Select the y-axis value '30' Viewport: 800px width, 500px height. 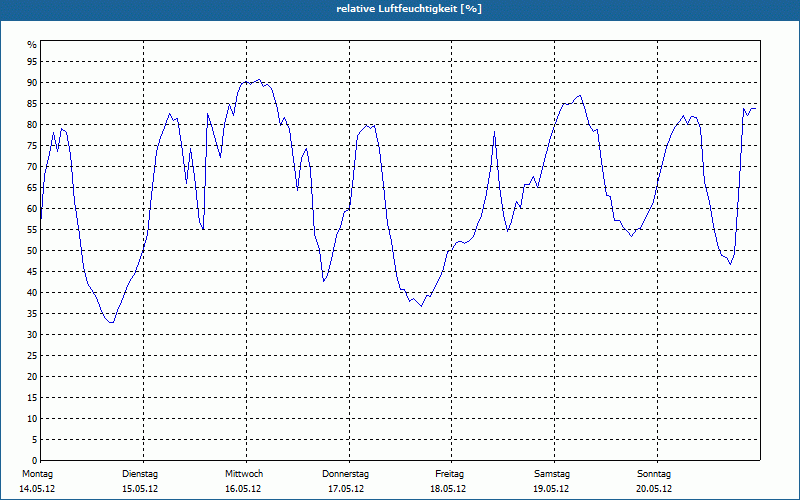pyautogui.click(x=32, y=335)
